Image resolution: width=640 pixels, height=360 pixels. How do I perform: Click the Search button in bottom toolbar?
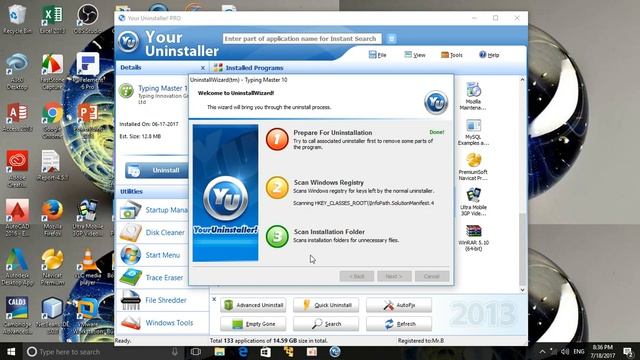pyautogui.click(x=326, y=324)
